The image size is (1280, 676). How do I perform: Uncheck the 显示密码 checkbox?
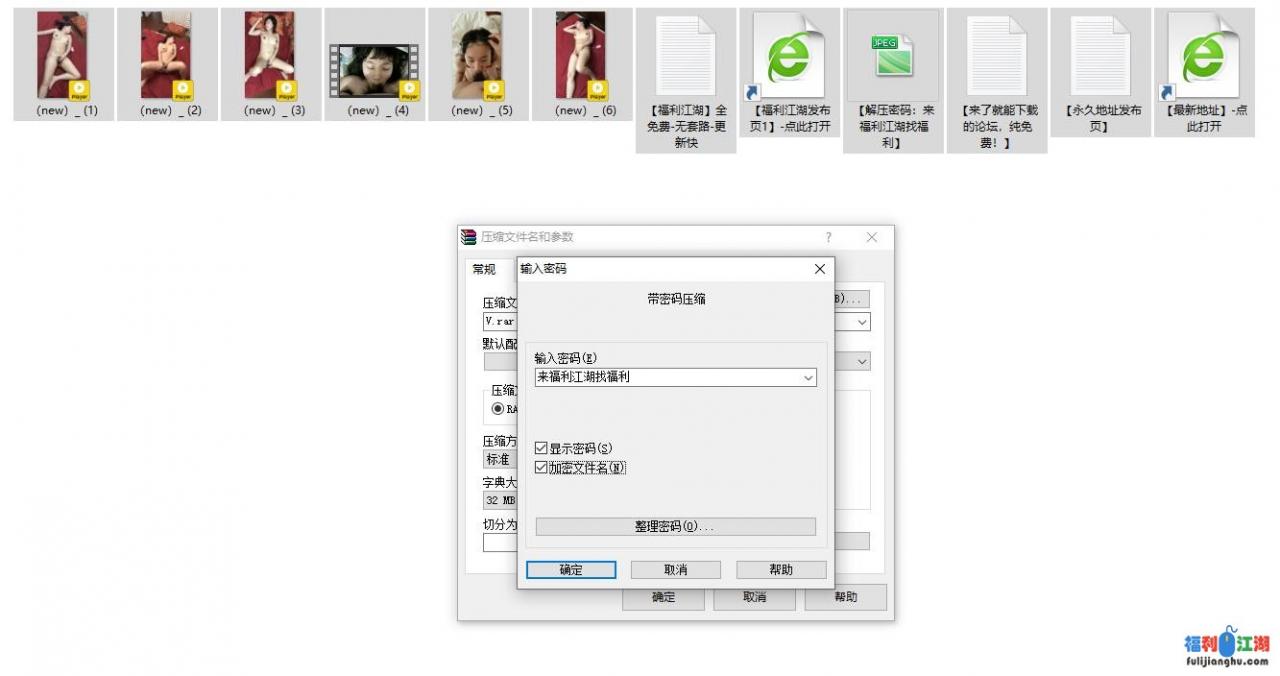click(x=541, y=447)
